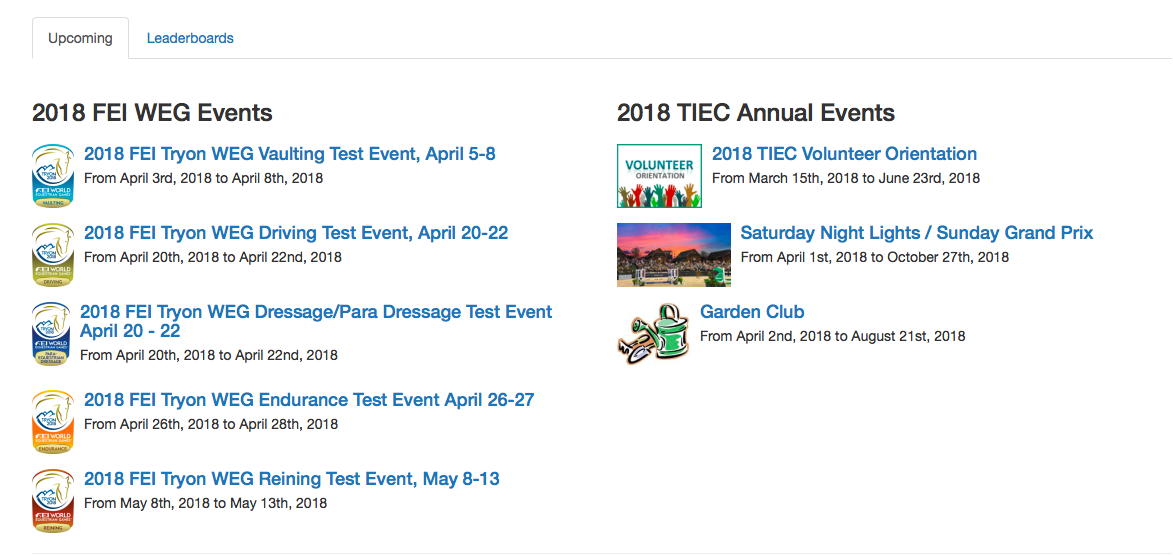Click 'From April 3rd, 2018 to April 8th, 2018'

[x=203, y=179]
